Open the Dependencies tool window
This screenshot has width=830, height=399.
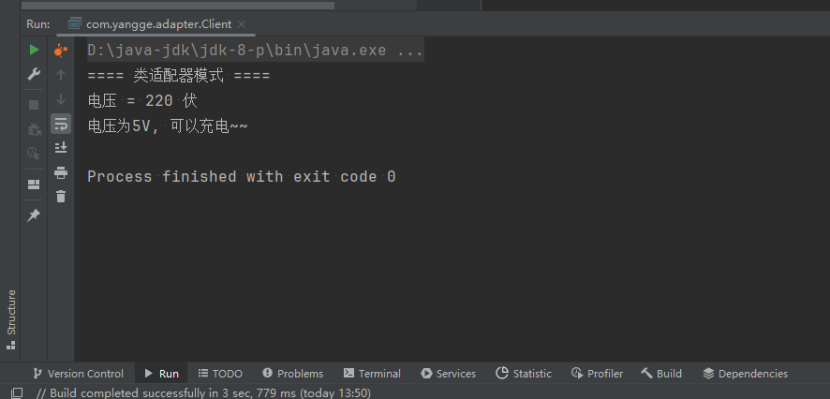tap(745, 374)
